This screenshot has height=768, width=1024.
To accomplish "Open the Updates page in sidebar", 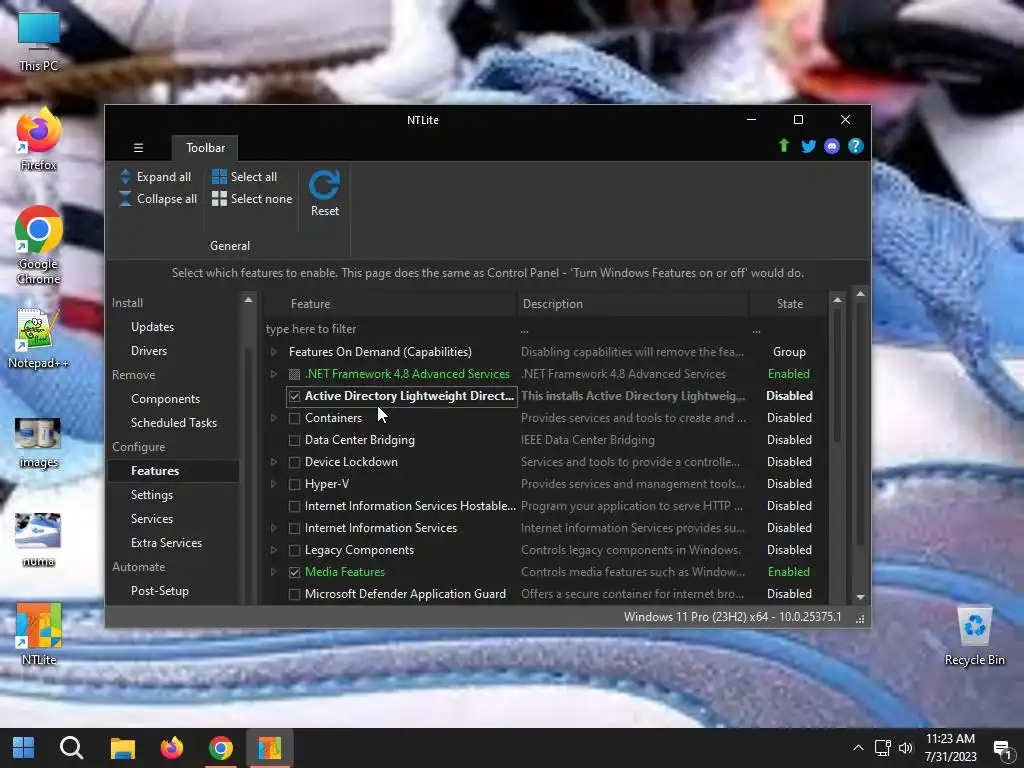I will pyautogui.click(x=152, y=327).
